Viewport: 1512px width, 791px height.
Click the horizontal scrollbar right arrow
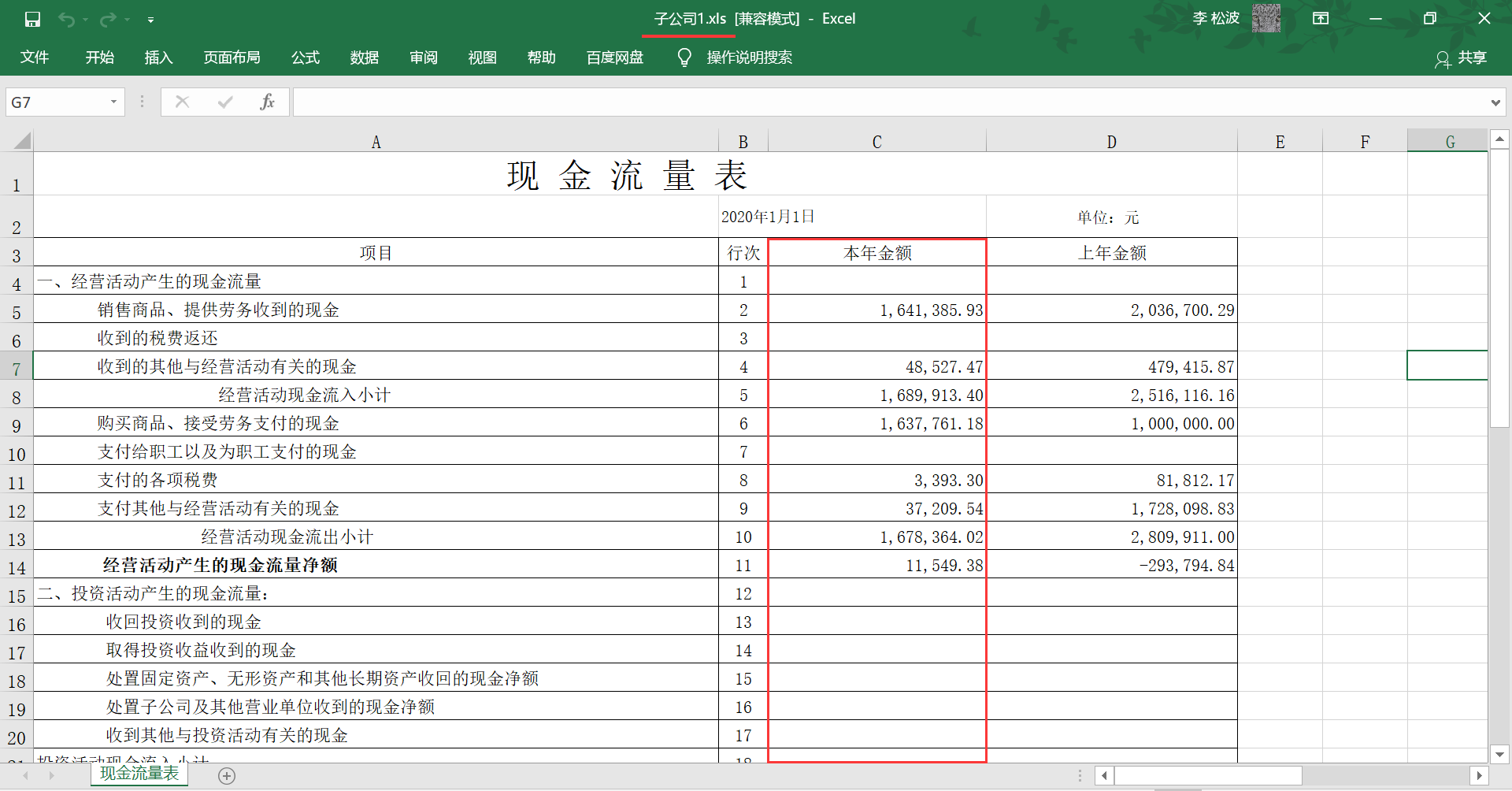click(x=1479, y=776)
